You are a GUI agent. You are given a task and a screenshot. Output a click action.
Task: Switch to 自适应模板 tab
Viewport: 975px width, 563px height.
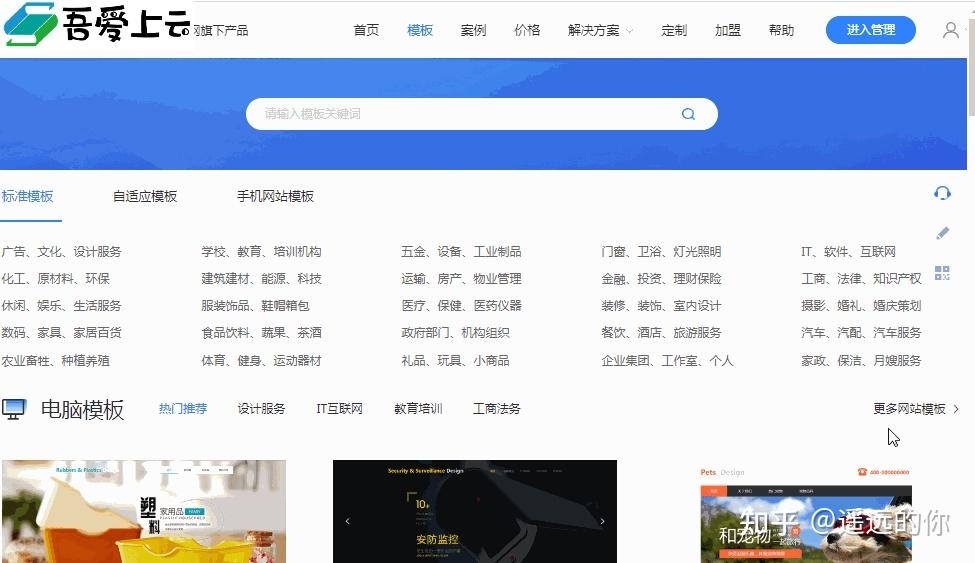145,197
